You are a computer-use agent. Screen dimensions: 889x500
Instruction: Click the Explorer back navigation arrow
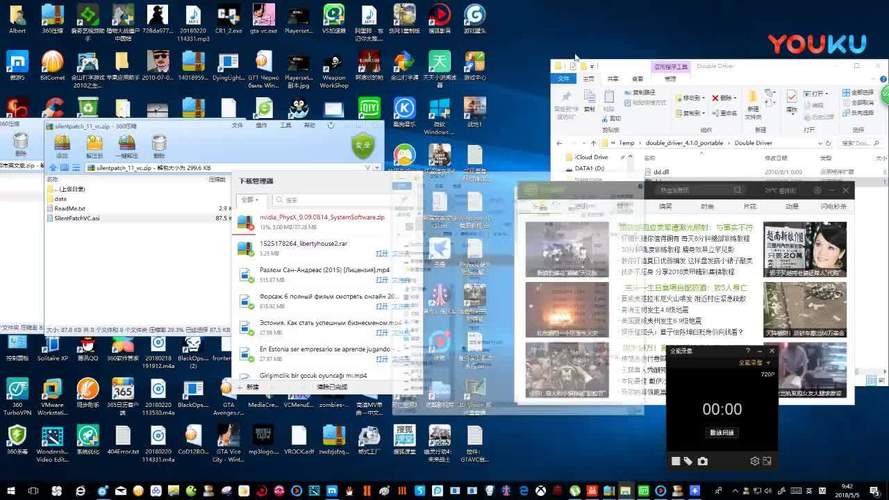[560, 143]
